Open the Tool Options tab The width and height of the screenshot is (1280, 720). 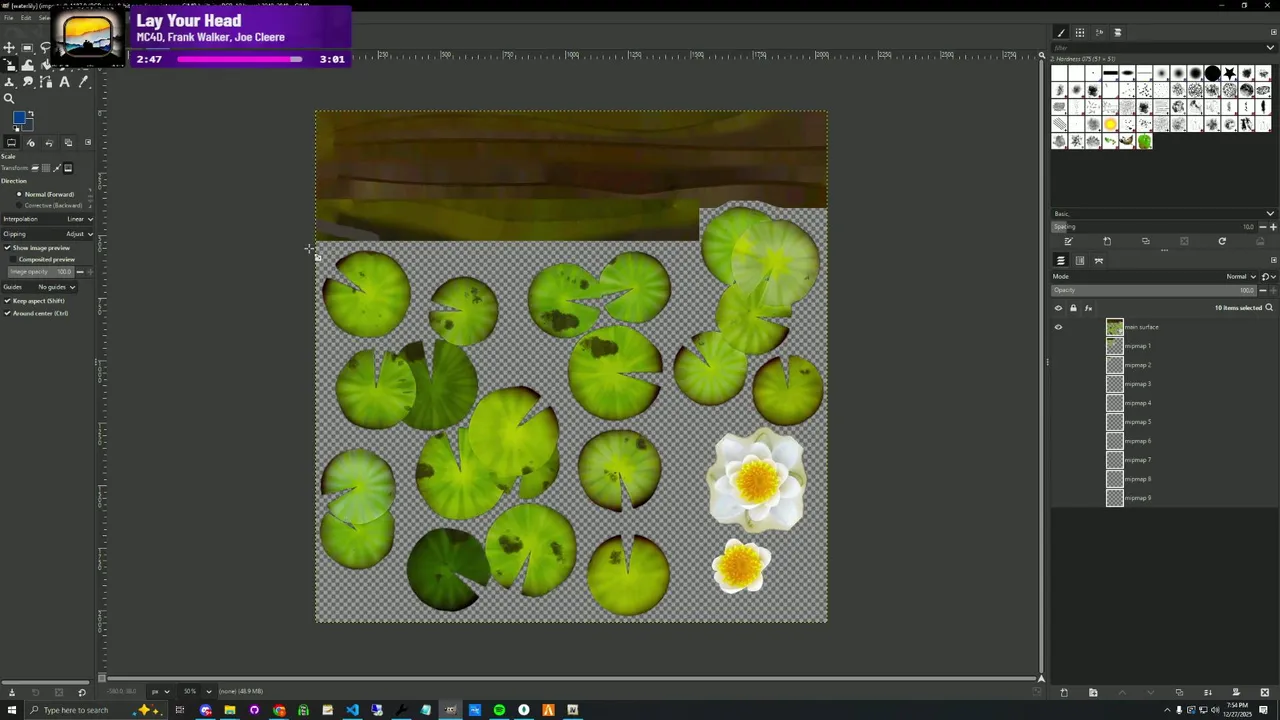point(11,142)
